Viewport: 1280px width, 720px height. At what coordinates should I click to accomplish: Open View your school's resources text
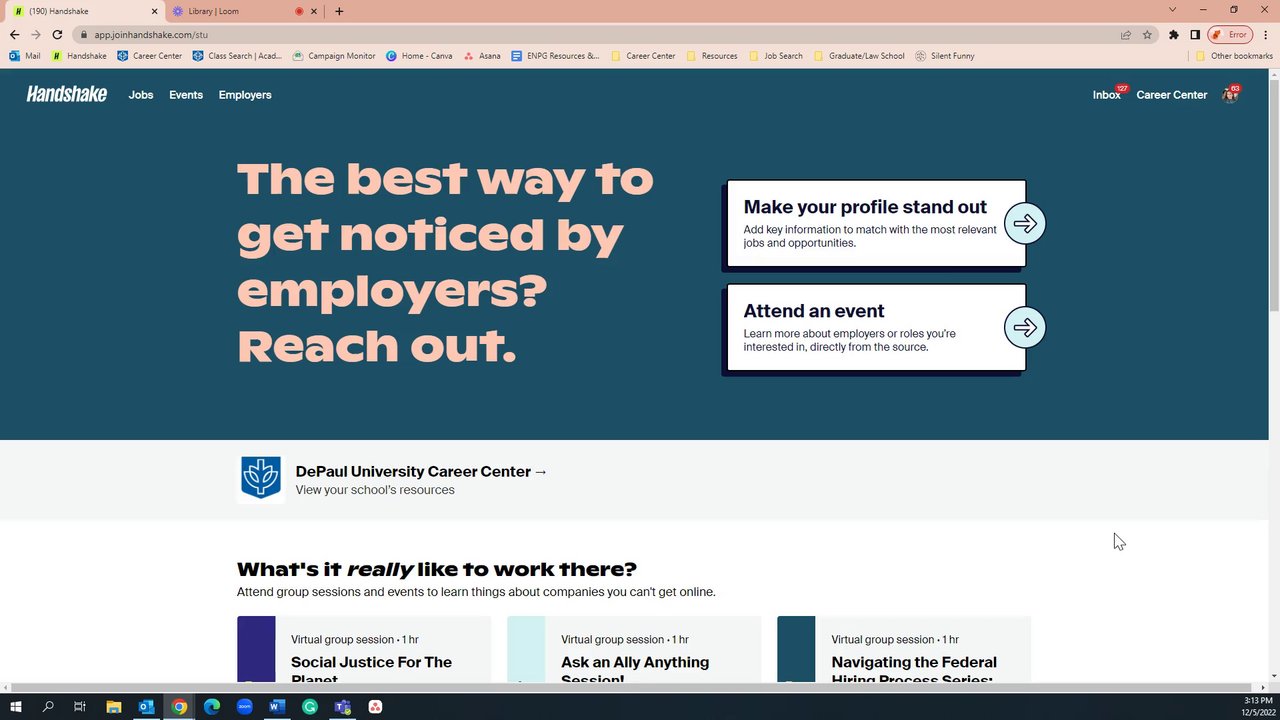375,490
